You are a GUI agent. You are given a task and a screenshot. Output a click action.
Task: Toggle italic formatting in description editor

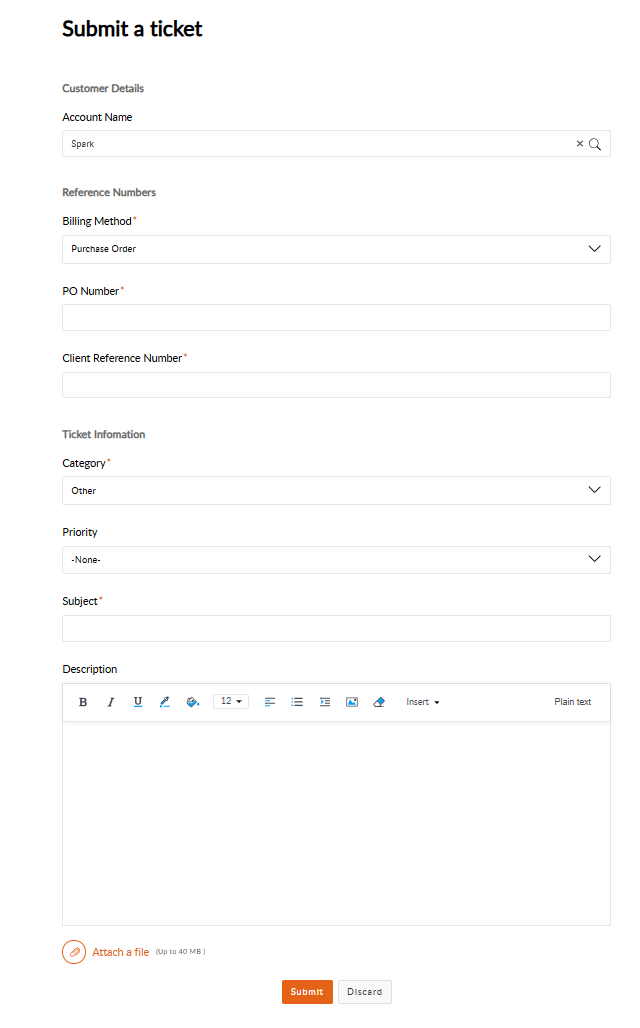[x=111, y=702]
